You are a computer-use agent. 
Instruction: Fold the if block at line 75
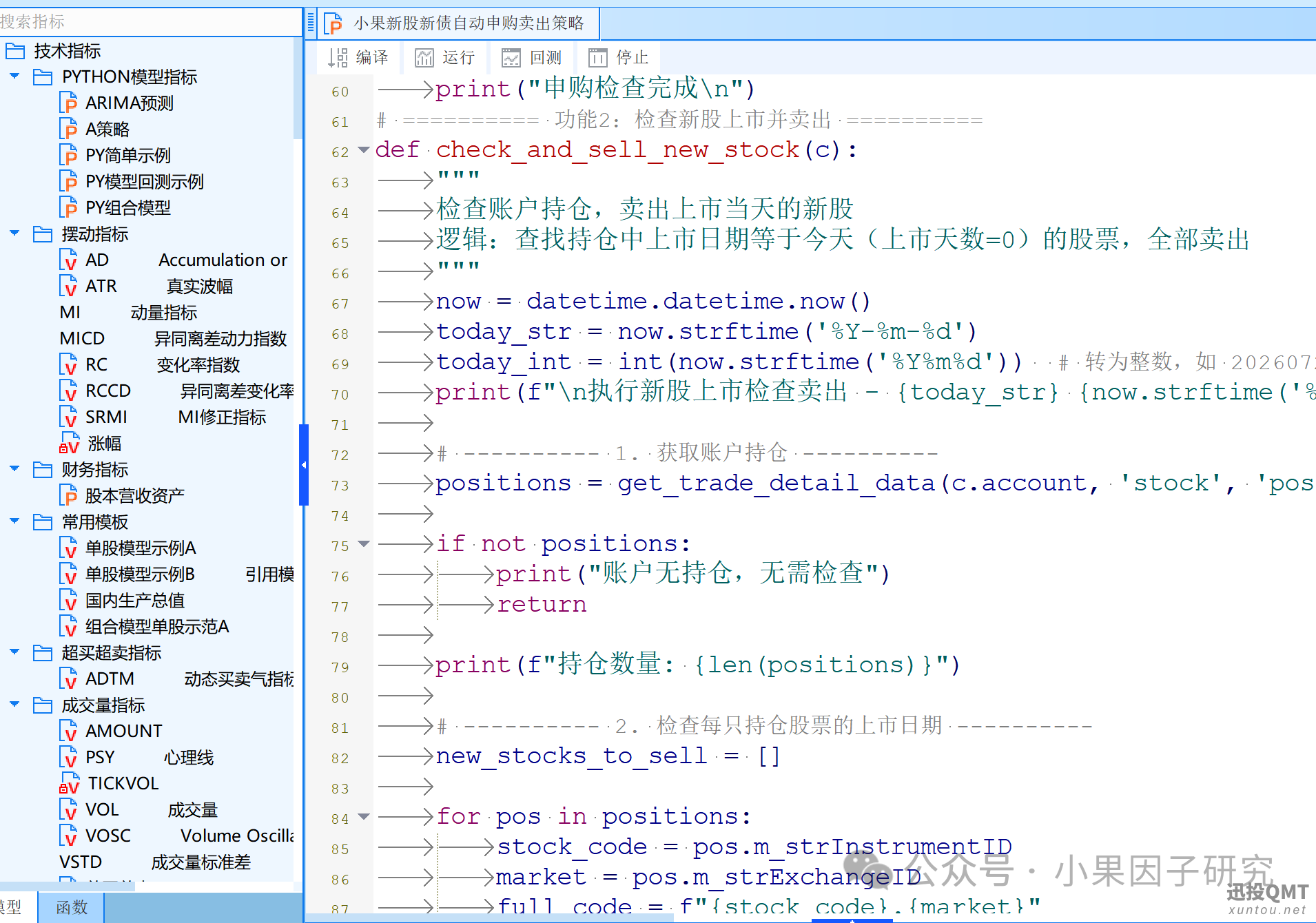(364, 544)
